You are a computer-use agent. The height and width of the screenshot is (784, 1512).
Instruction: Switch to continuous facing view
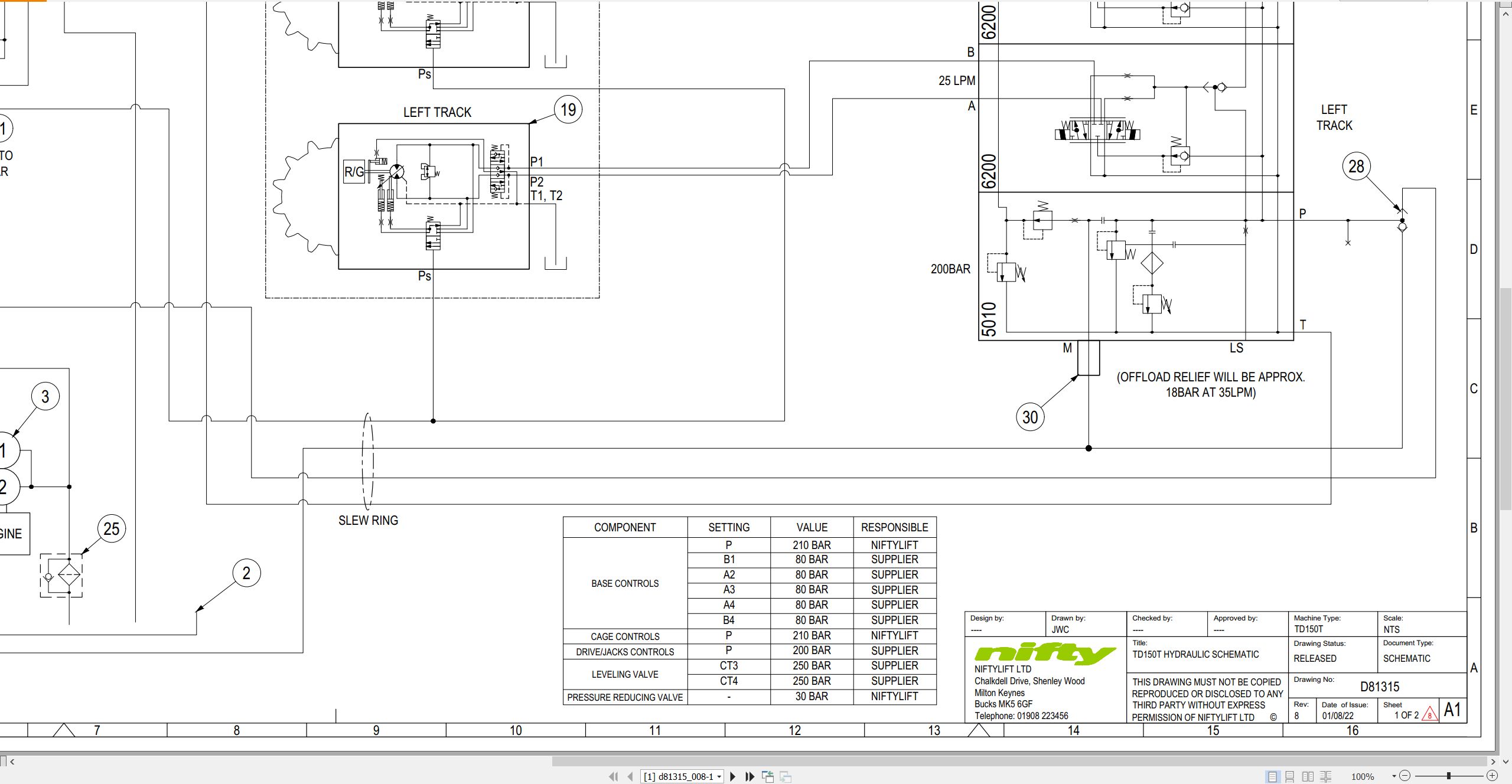tap(1326, 776)
